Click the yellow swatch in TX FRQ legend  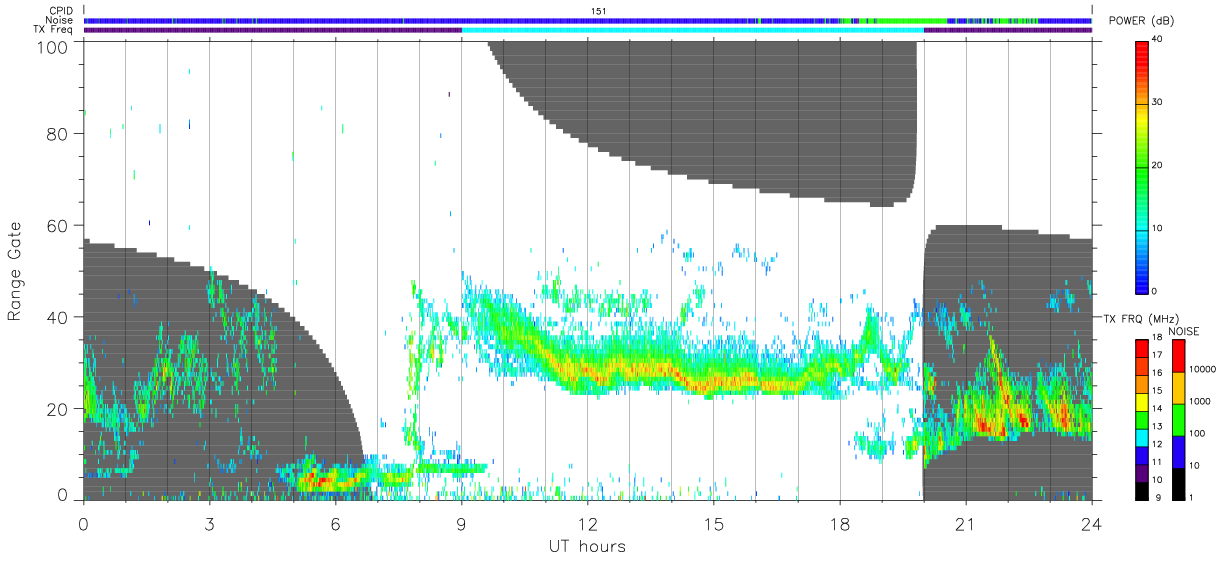click(x=1141, y=401)
